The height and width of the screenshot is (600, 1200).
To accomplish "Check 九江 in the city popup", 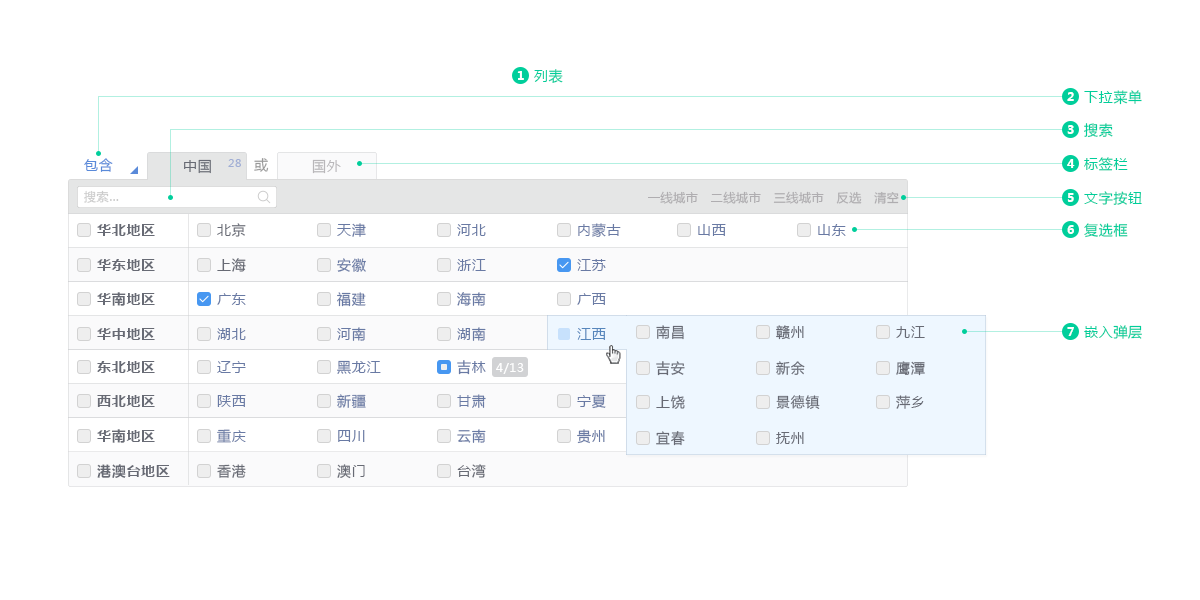I will pyautogui.click(x=883, y=332).
